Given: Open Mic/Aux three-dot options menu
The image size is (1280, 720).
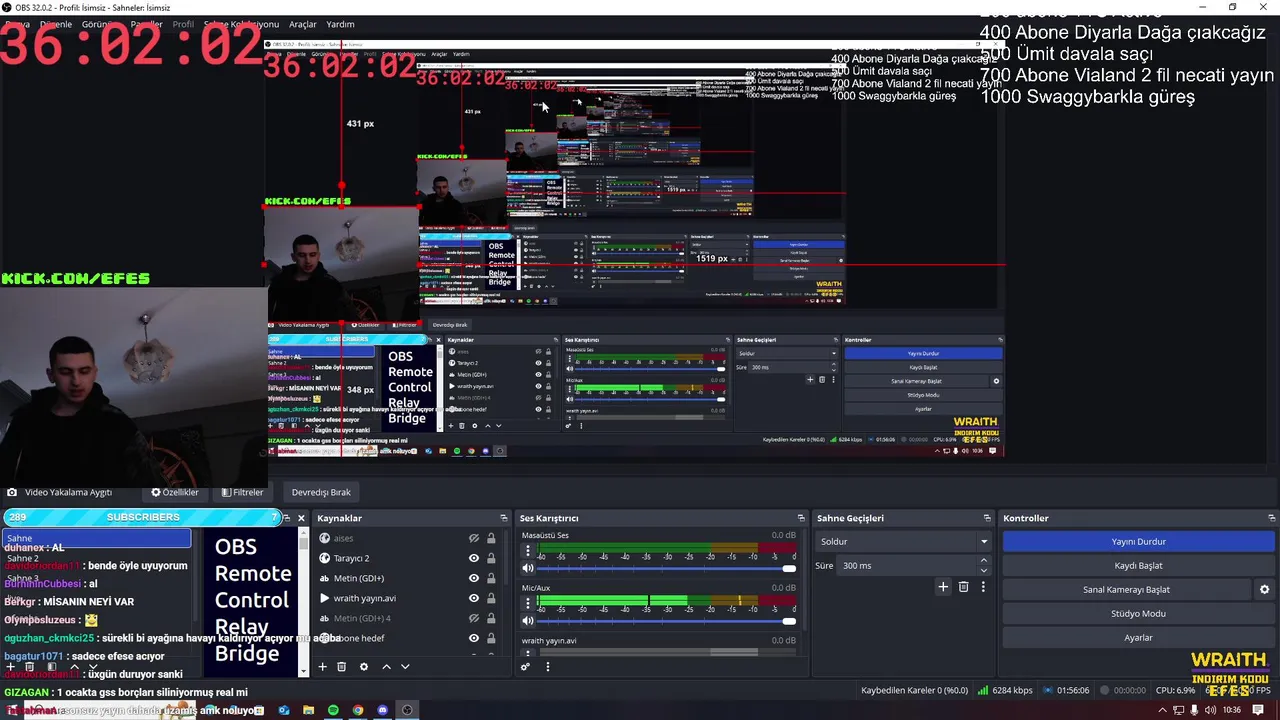Looking at the screenshot, I should (x=528, y=604).
